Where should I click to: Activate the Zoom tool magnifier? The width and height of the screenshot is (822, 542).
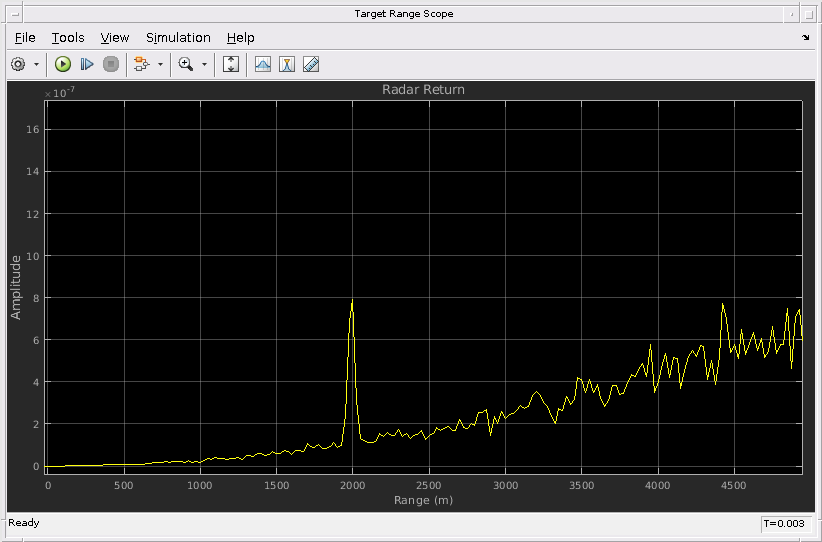tap(186, 64)
